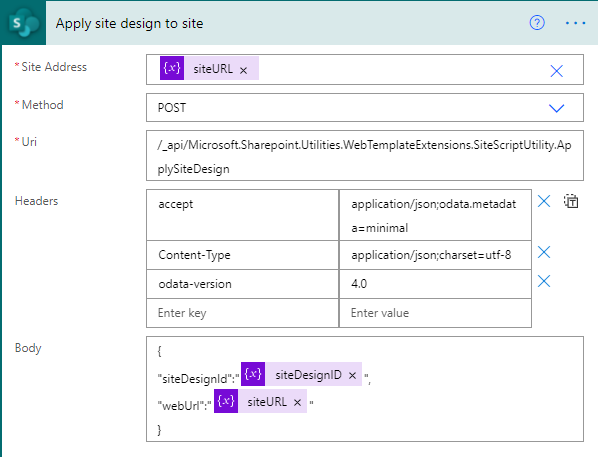Edit the accept header key
Viewport: 598px width, 457px height.
click(243, 215)
